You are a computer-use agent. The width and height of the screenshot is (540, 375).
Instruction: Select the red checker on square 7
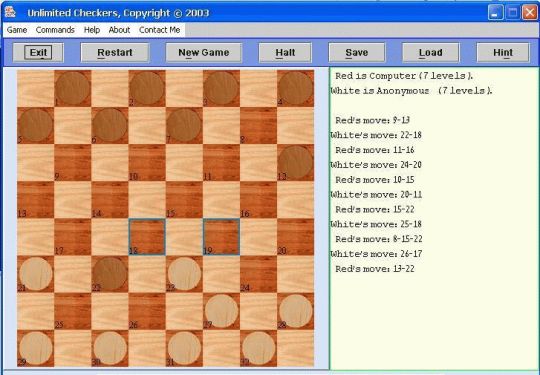(184, 125)
